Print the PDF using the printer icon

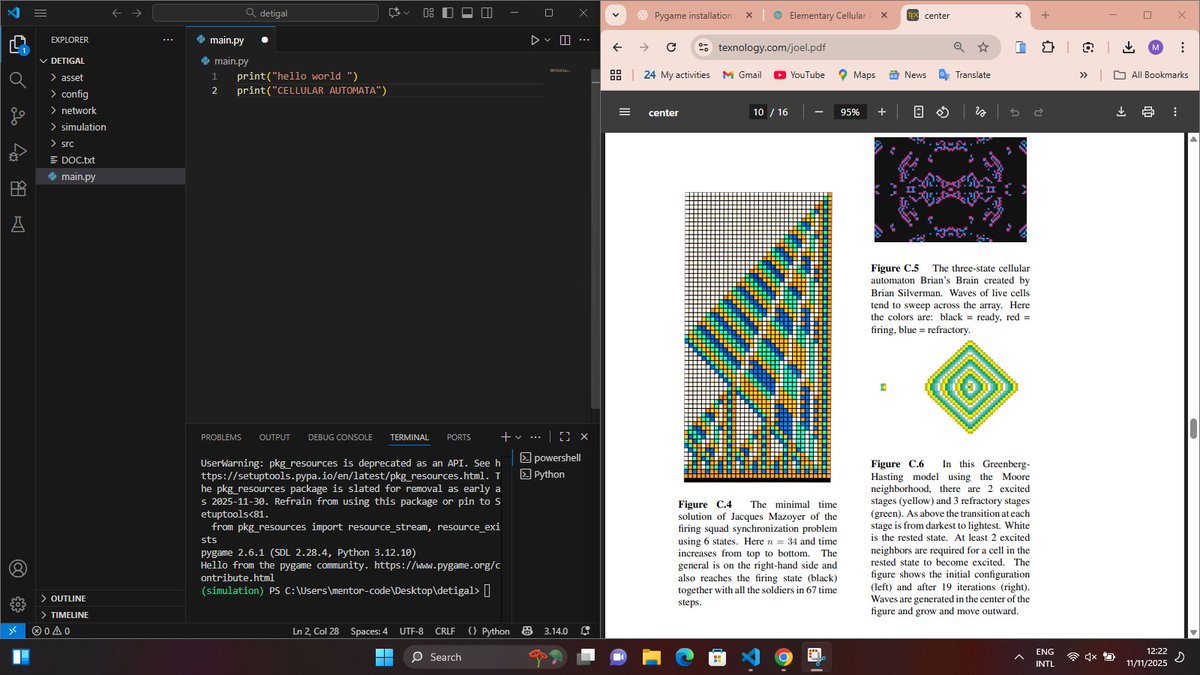1148,112
